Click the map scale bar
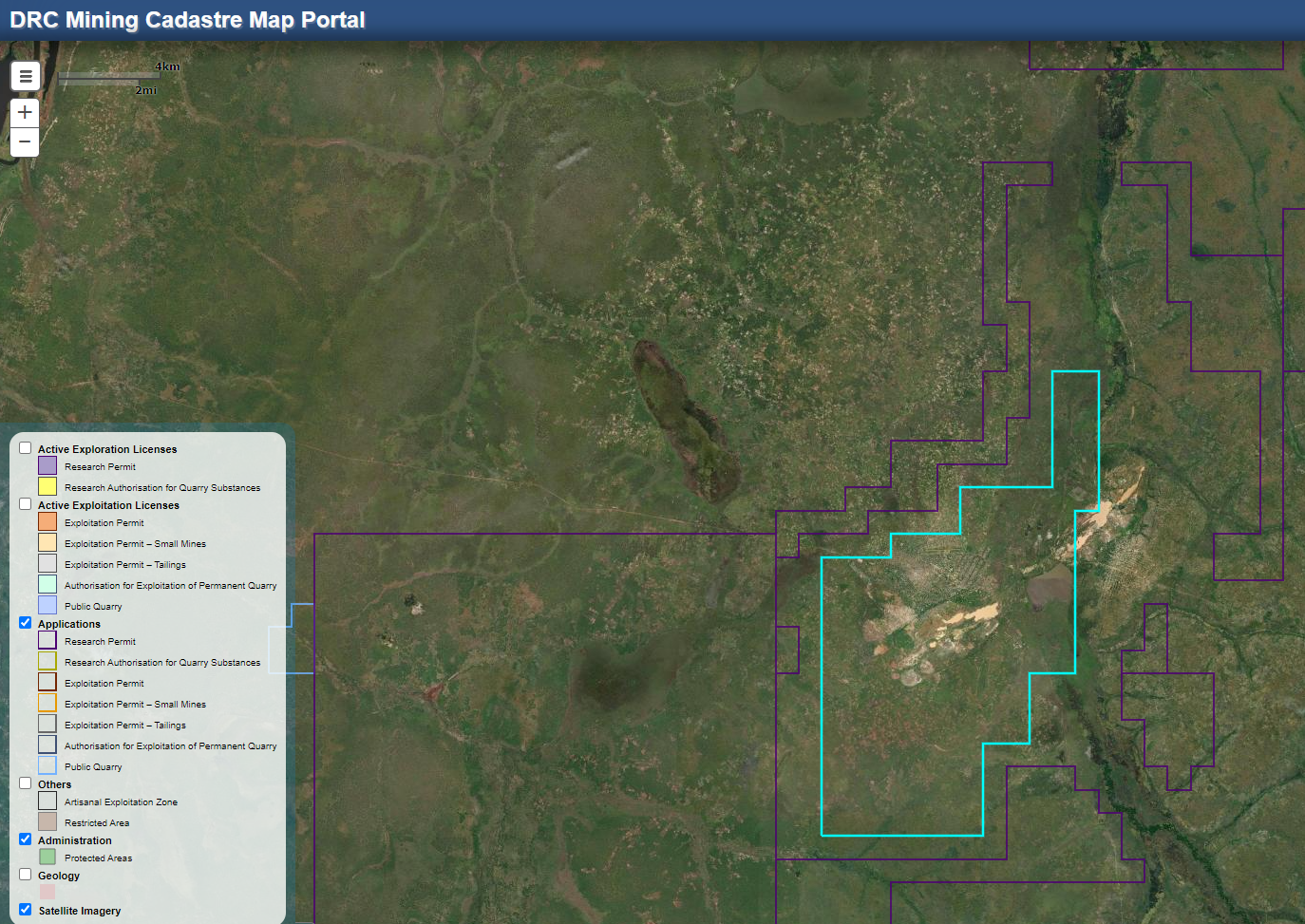Screen dimensions: 1305x924 click(x=104, y=80)
